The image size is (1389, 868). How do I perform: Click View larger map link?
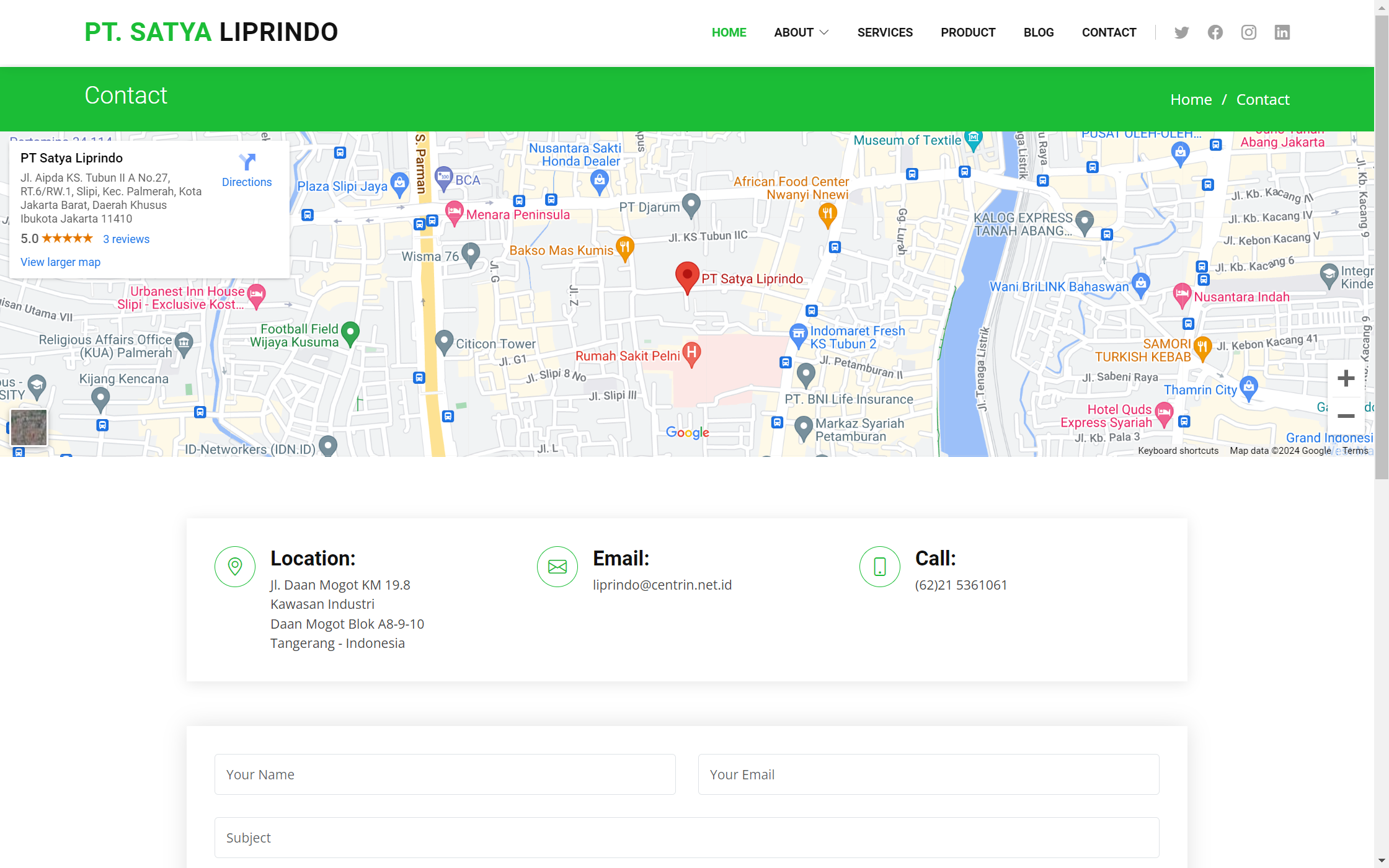coord(60,262)
